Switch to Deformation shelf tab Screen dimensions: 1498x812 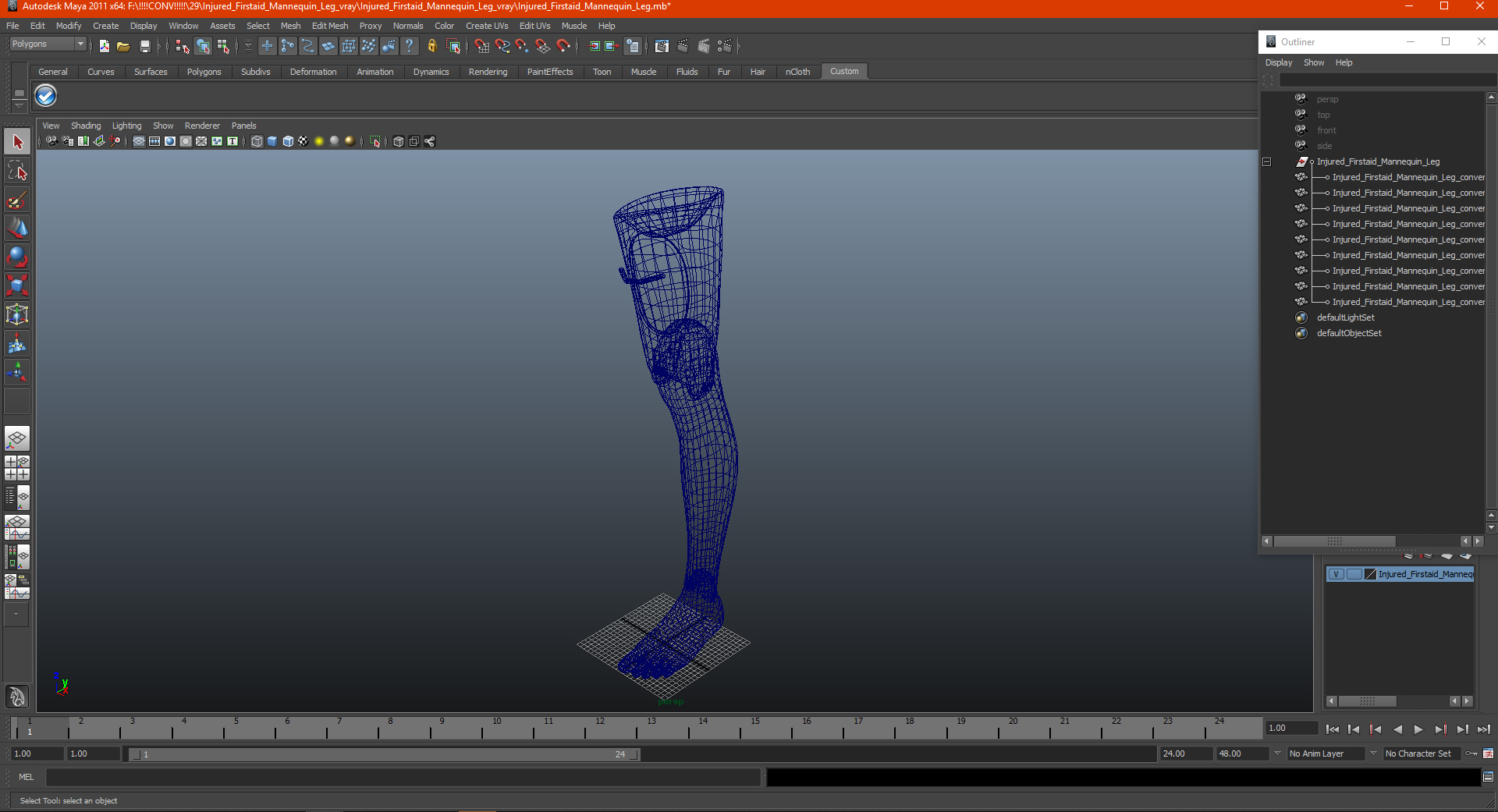tap(313, 72)
